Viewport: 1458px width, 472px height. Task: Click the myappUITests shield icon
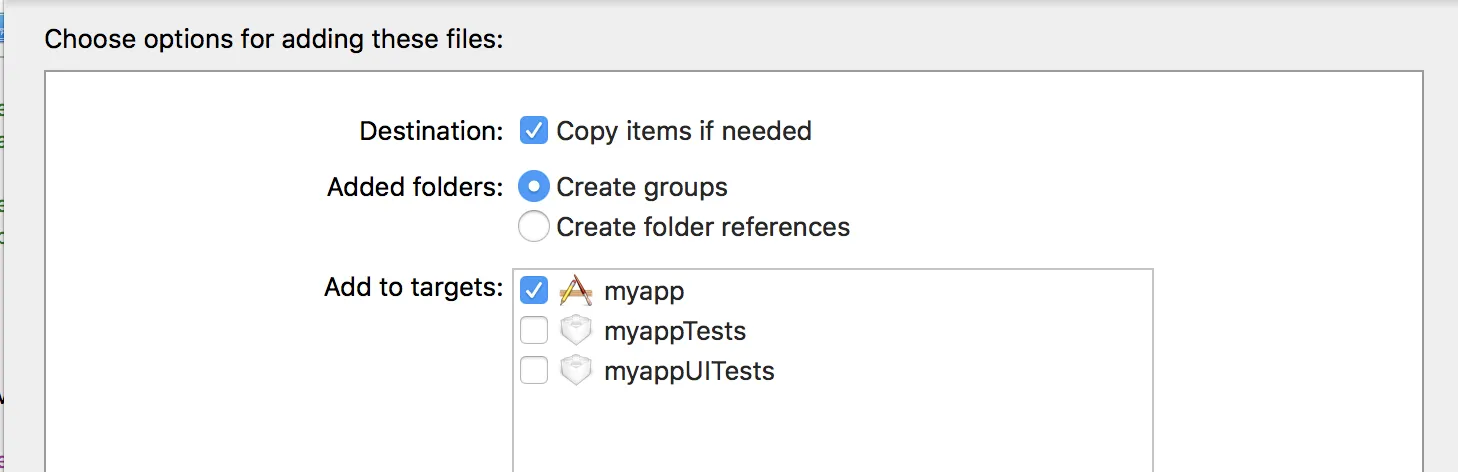tap(576, 371)
